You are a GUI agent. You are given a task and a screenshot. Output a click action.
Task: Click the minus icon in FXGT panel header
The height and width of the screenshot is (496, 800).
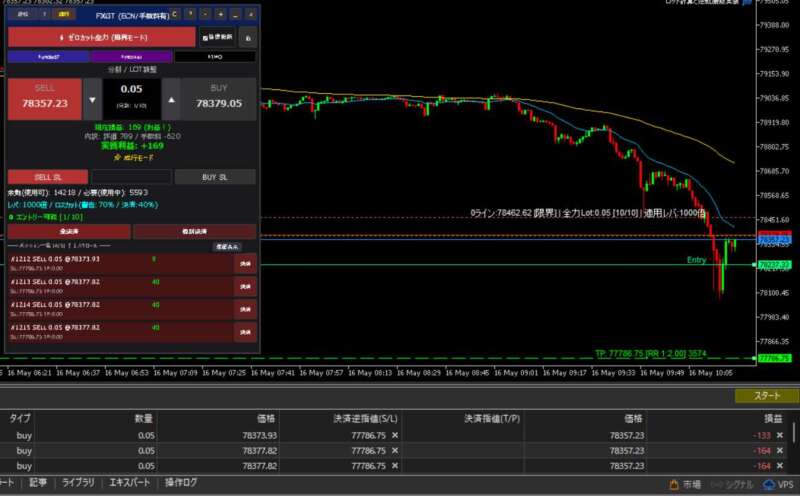[x=205, y=14]
